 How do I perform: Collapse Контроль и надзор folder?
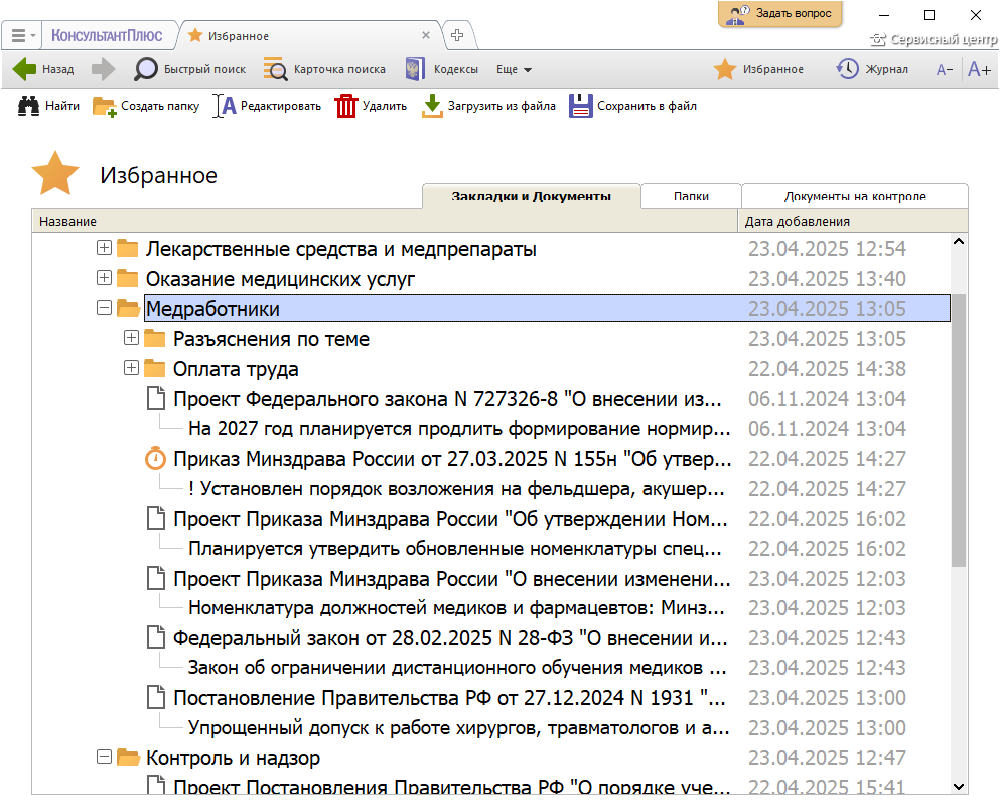pyautogui.click(x=105, y=757)
